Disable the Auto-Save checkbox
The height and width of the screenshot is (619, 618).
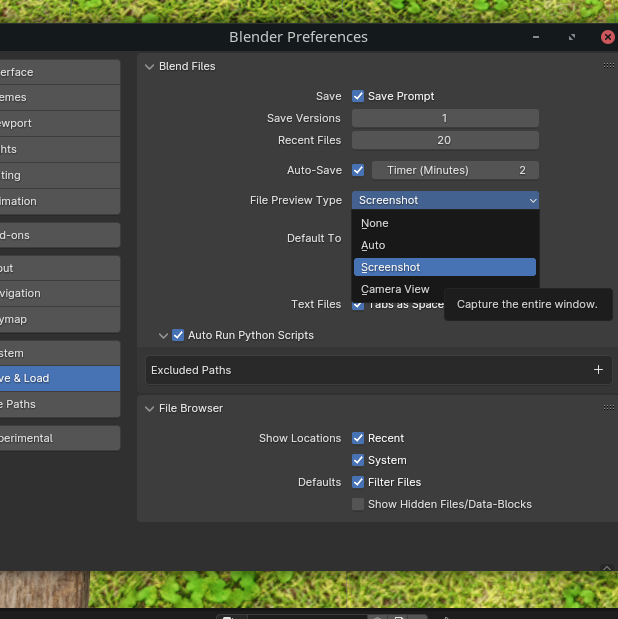click(x=358, y=170)
